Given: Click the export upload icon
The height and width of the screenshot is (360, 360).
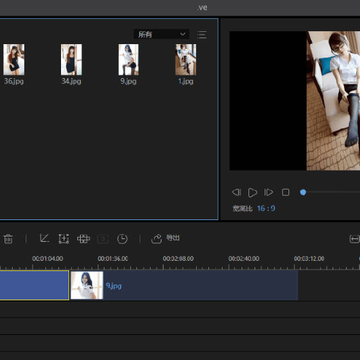Looking at the screenshot, I should coord(157,239).
